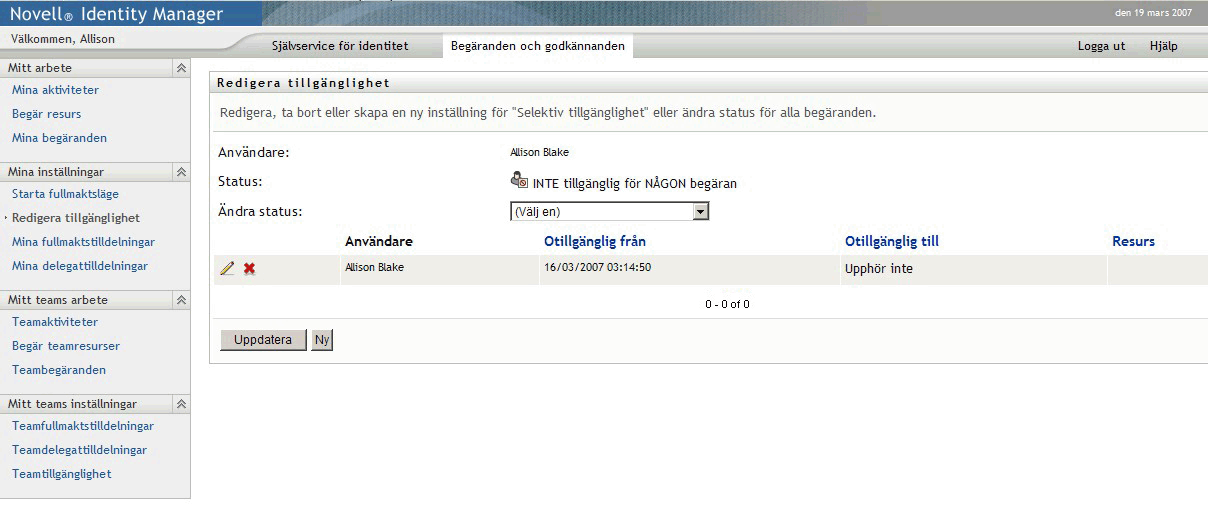1208x526 pixels.
Task: Open Begär resurs
Action: pos(46,114)
